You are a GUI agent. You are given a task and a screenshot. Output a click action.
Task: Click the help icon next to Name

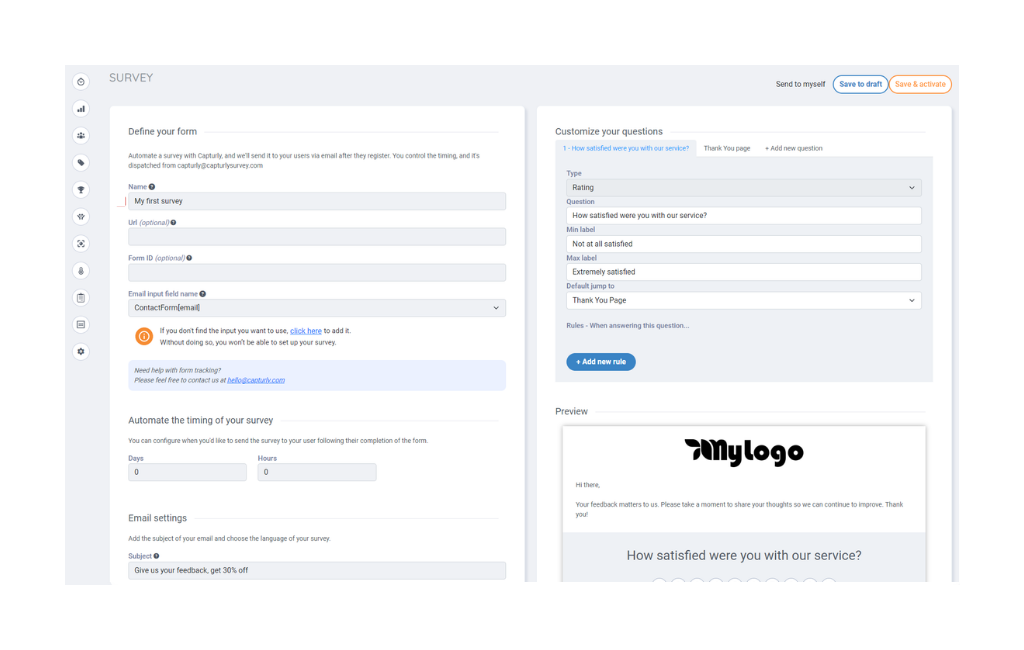tap(152, 187)
